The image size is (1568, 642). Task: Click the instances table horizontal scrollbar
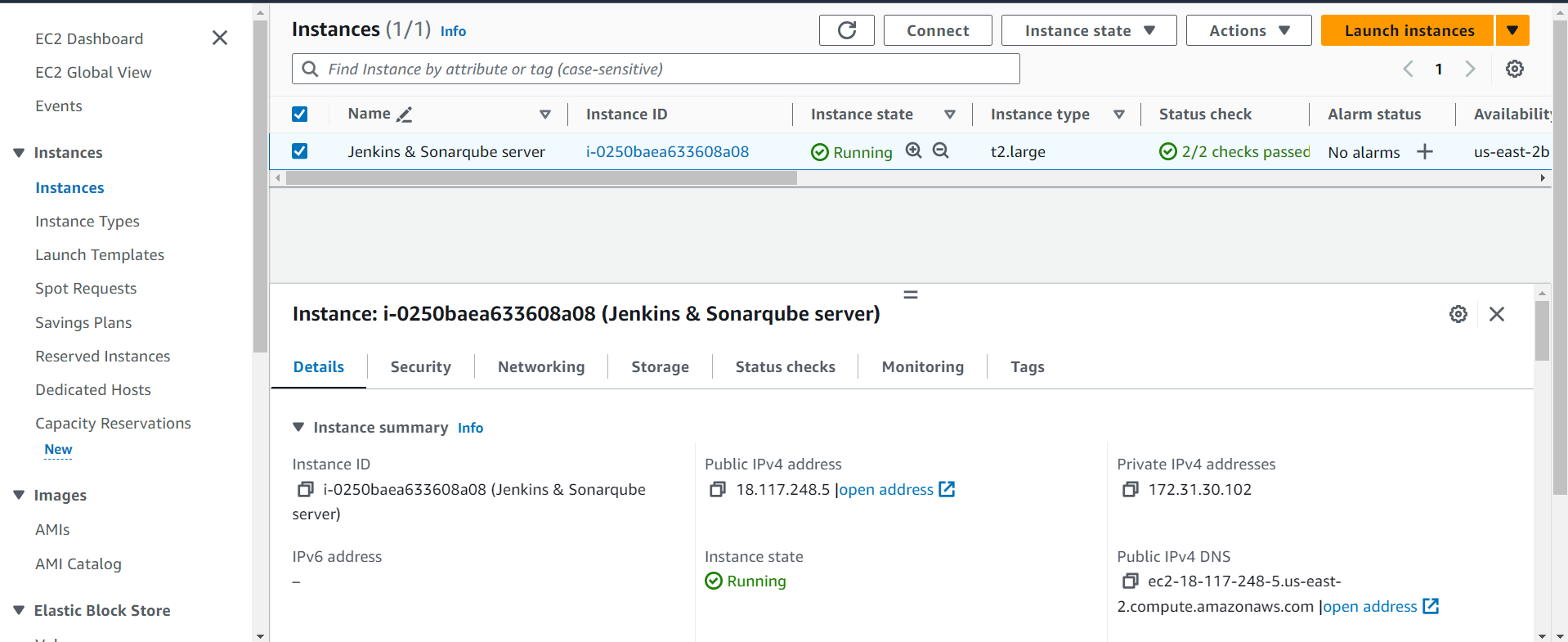point(541,177)
